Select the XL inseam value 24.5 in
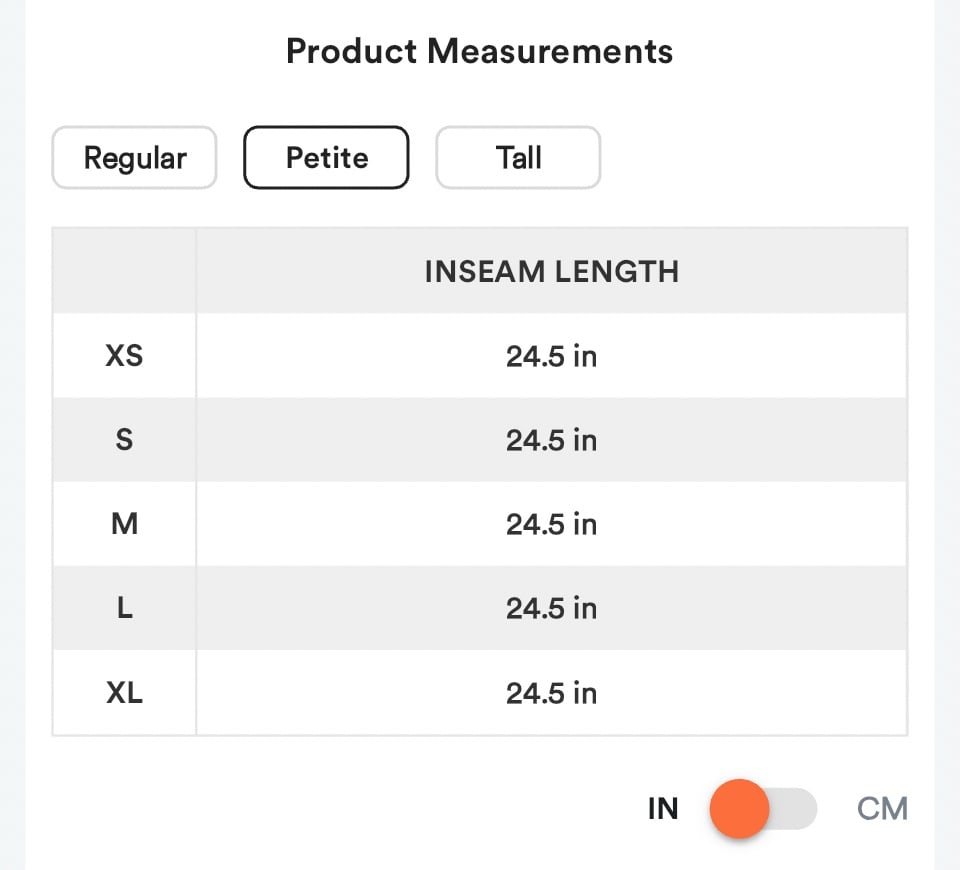 [551, 693]
